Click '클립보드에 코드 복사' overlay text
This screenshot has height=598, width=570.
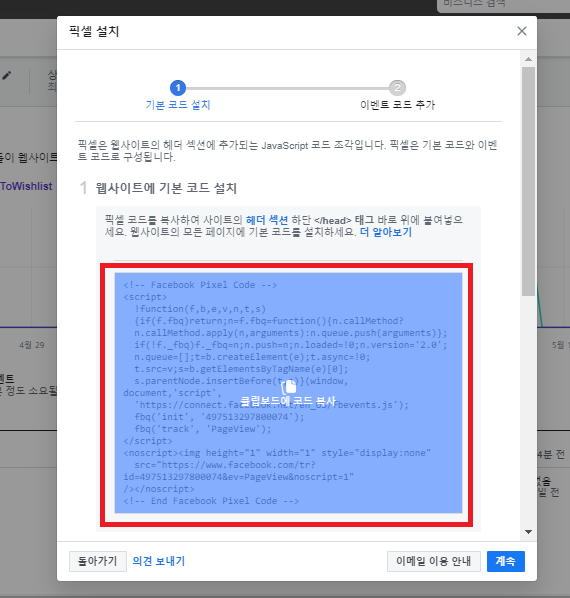coord(288,401)
